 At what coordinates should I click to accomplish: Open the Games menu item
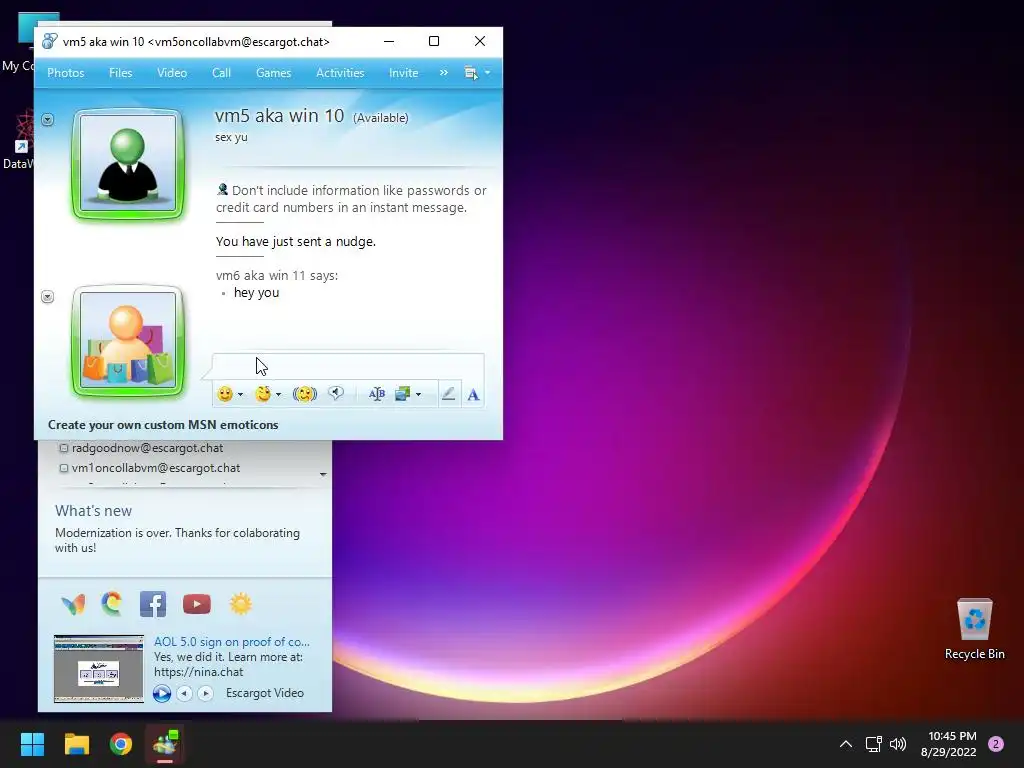(273, 72)
